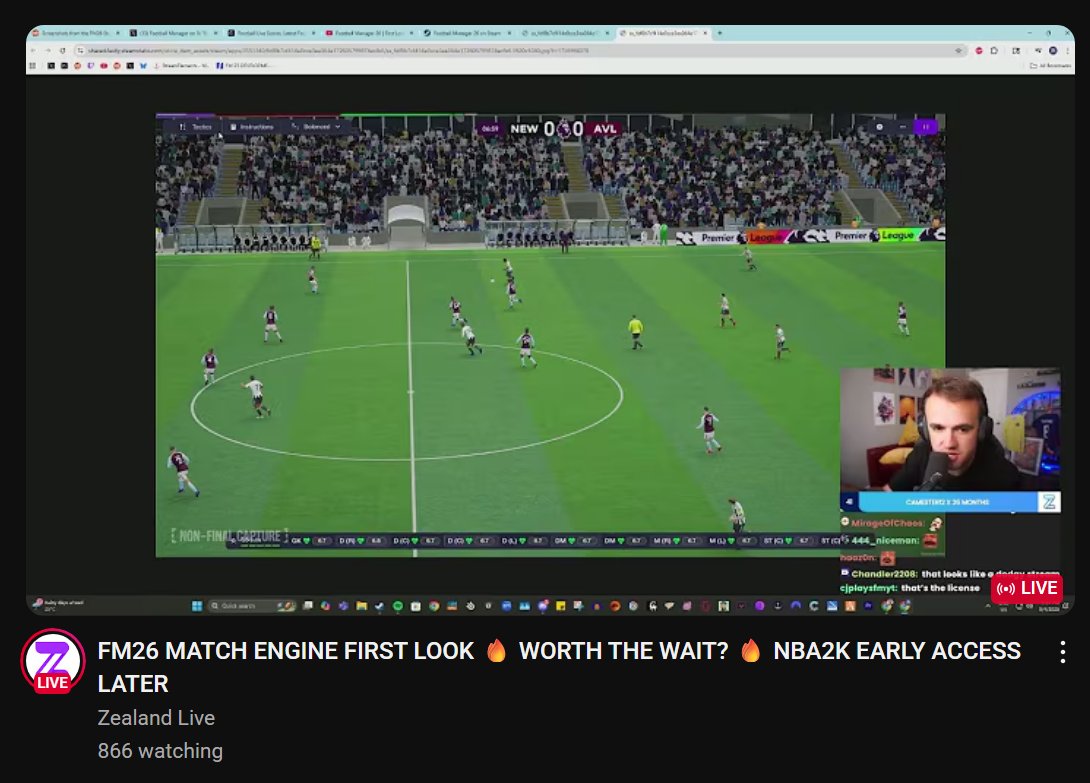Switch to the Football Manager on X browser tab
This screenshot has width=1090, height=783.
(x=172, y=33)
